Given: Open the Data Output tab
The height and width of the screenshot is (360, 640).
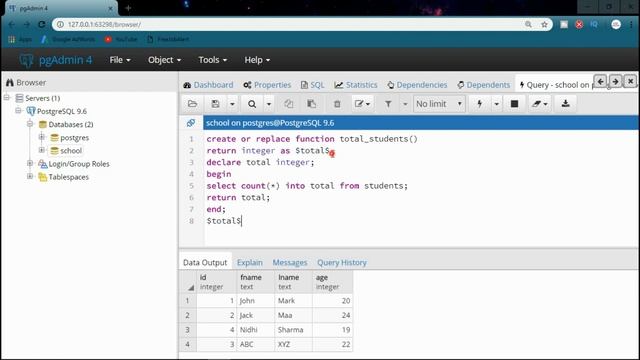Looking at the screenshot, I should [x=205, y=262].
